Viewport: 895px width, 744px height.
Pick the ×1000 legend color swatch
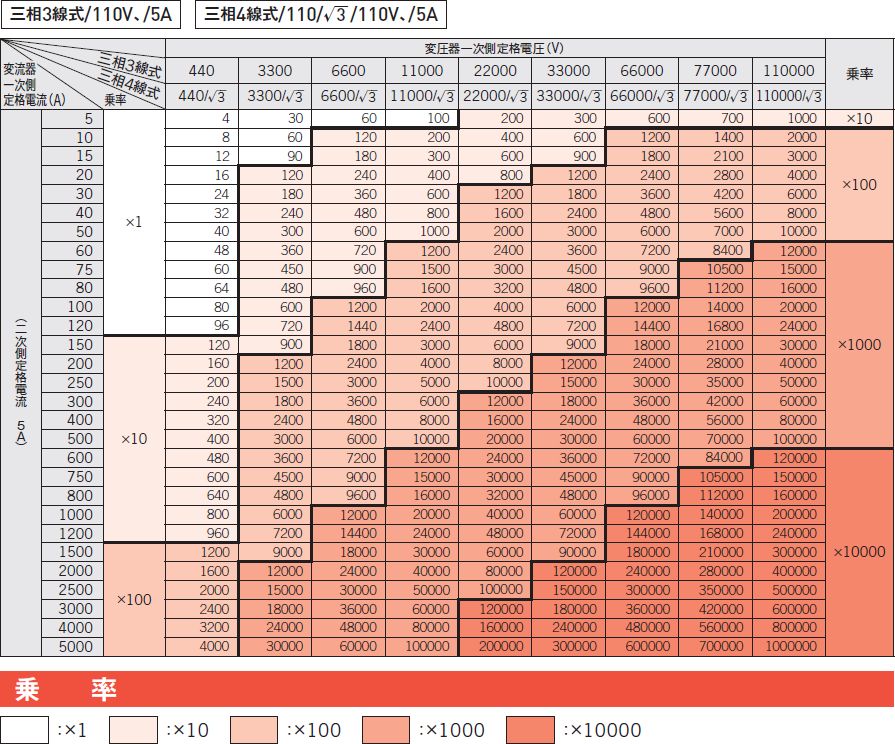coord(386,729)
